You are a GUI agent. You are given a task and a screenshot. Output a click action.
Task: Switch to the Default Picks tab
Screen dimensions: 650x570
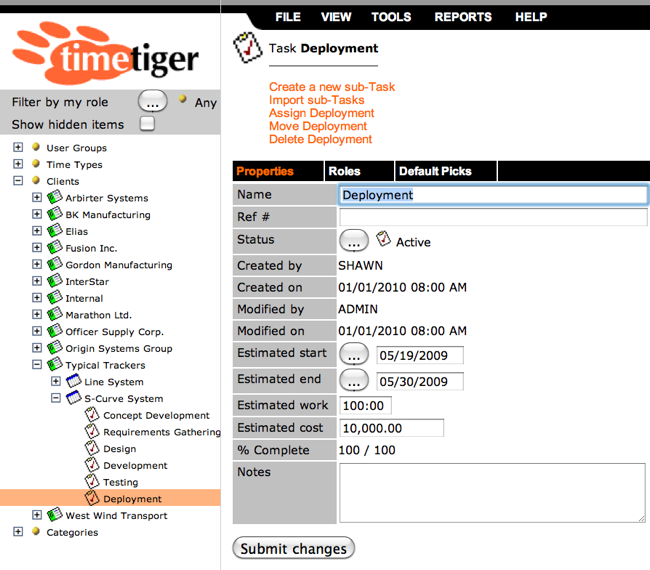click(446, 171)
